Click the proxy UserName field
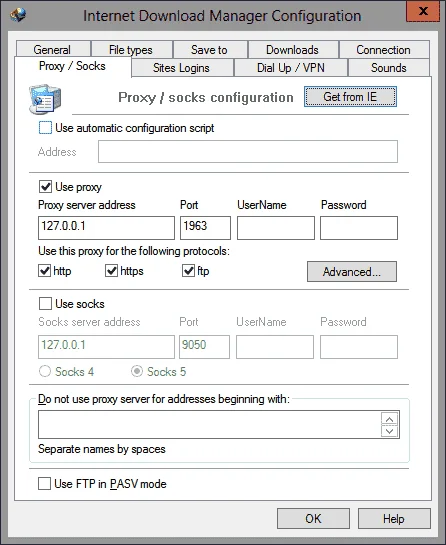The height and width of the screenshot is (545, 446). pyautogui.click(x=276, y=228)
